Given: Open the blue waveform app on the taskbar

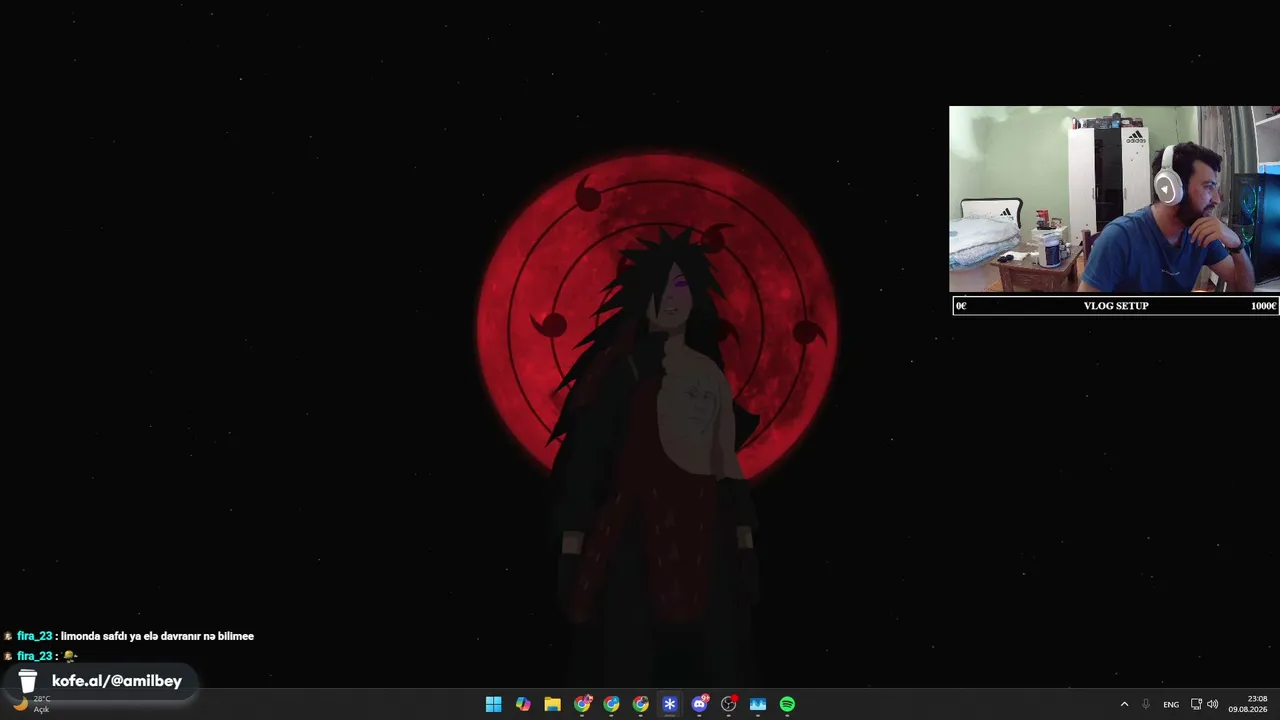Looking at the screenshot, I should [758, 704].
